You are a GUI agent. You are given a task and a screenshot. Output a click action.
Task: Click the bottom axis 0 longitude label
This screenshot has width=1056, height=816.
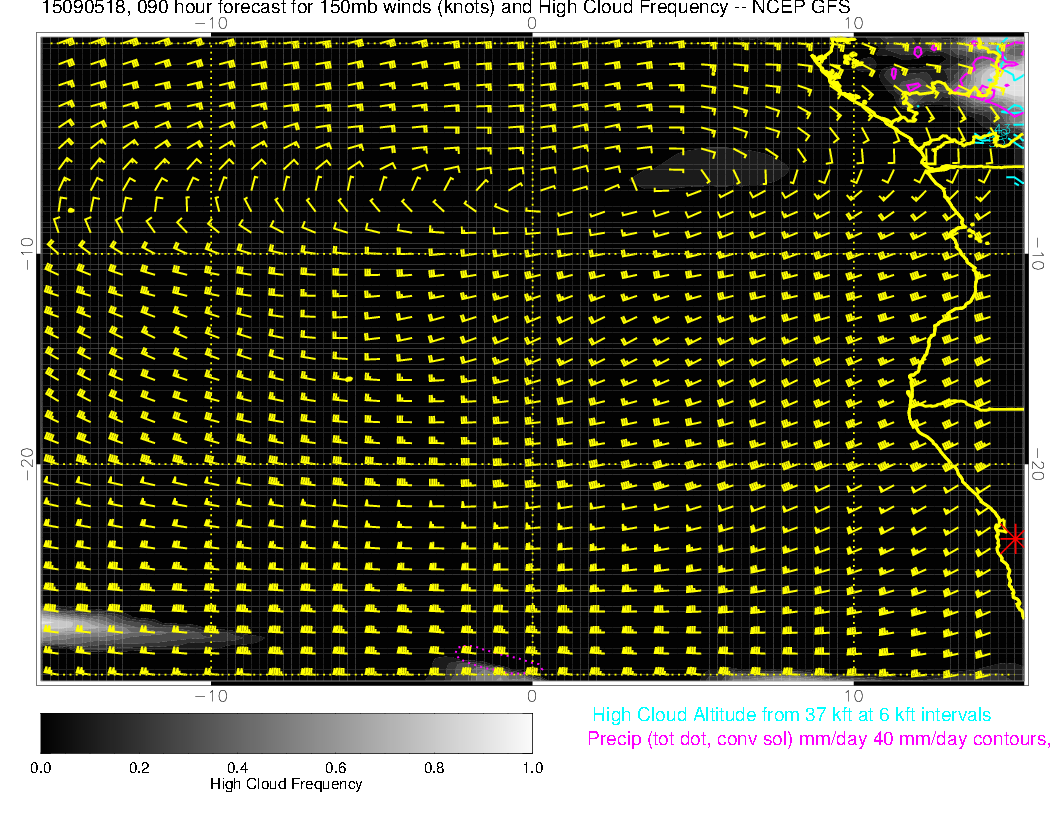pyautogui.click(x=532, y=696)
